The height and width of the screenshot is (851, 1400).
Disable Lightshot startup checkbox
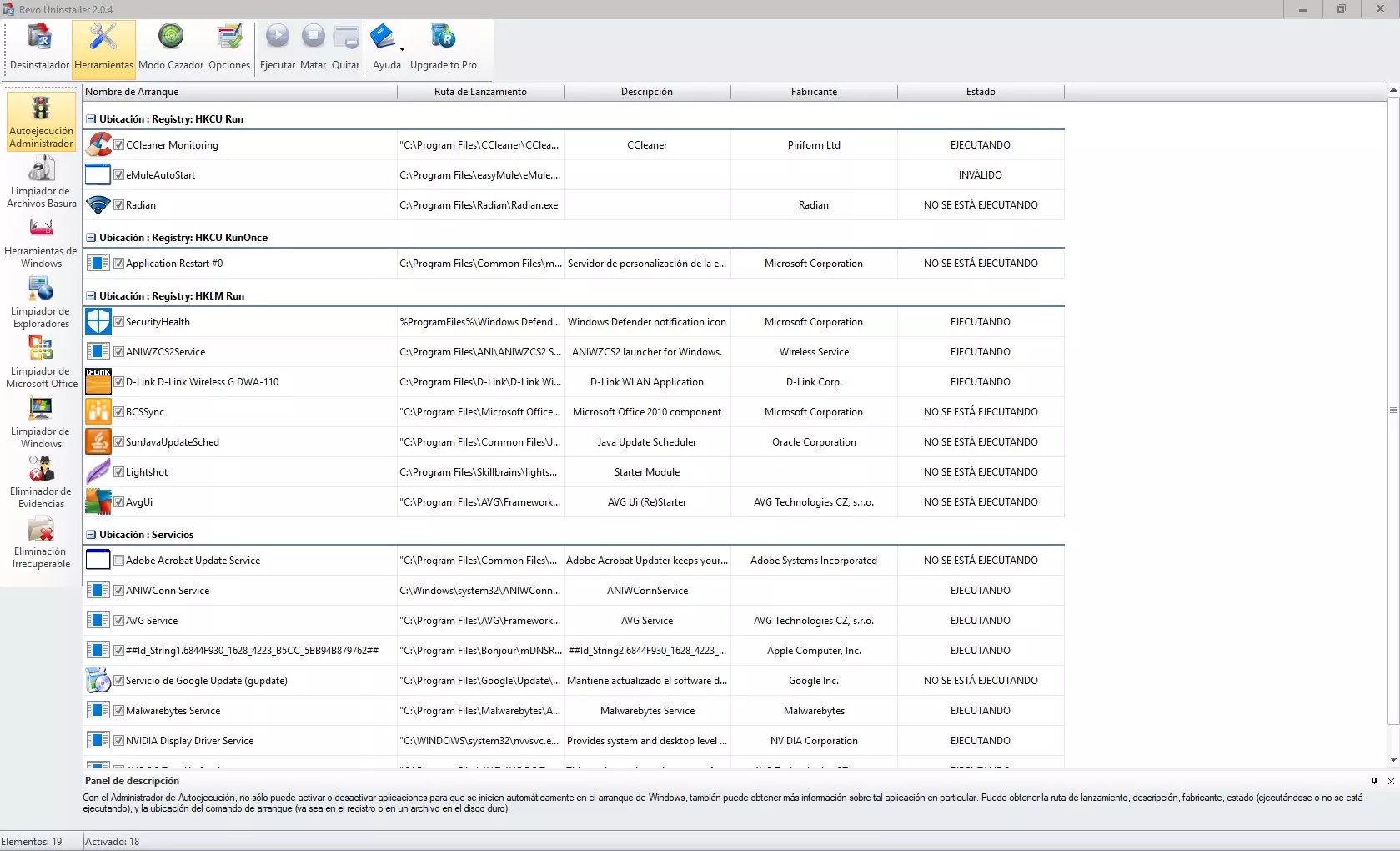pos(119,472)
